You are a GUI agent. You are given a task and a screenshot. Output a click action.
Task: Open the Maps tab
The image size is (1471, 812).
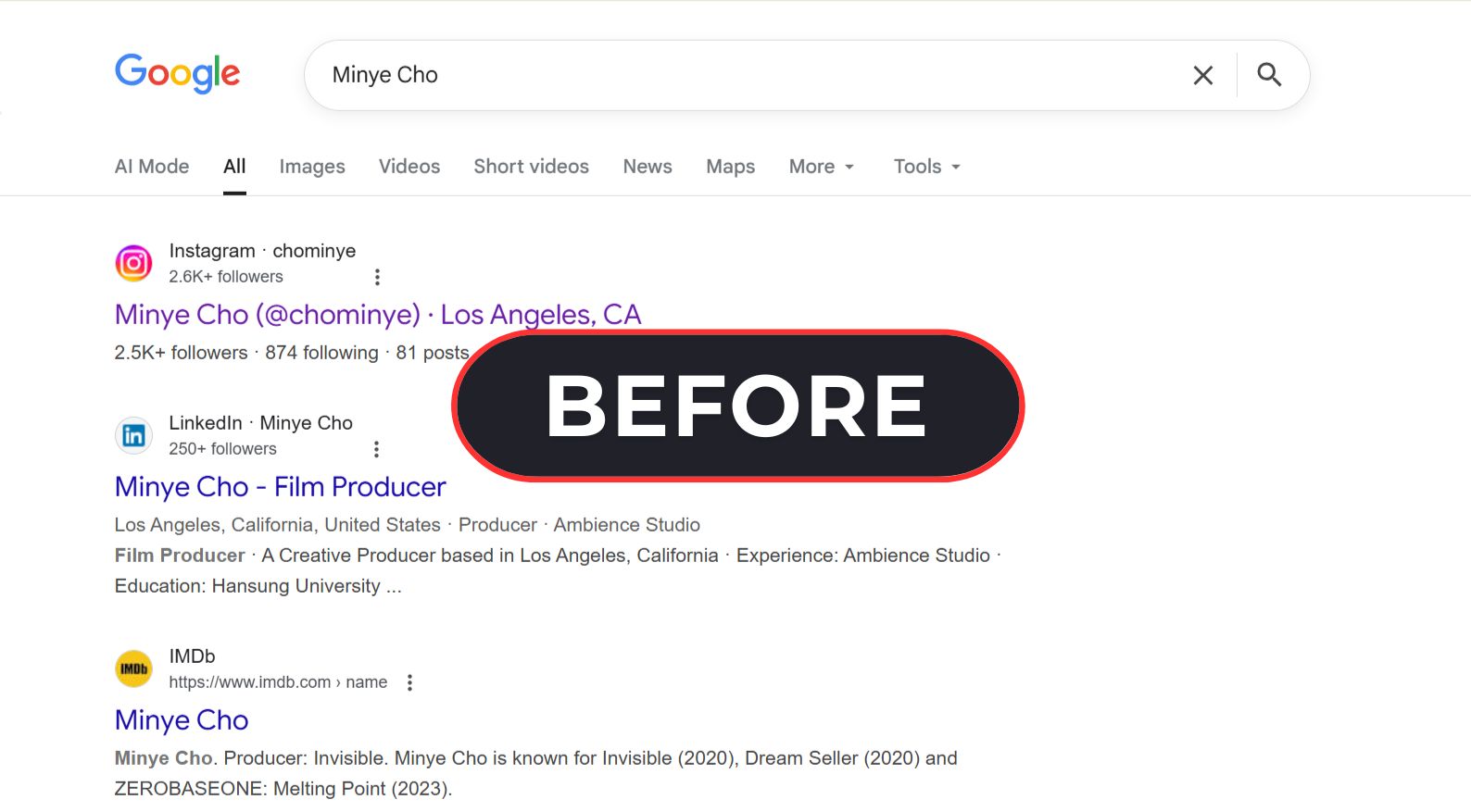point(730,167)
